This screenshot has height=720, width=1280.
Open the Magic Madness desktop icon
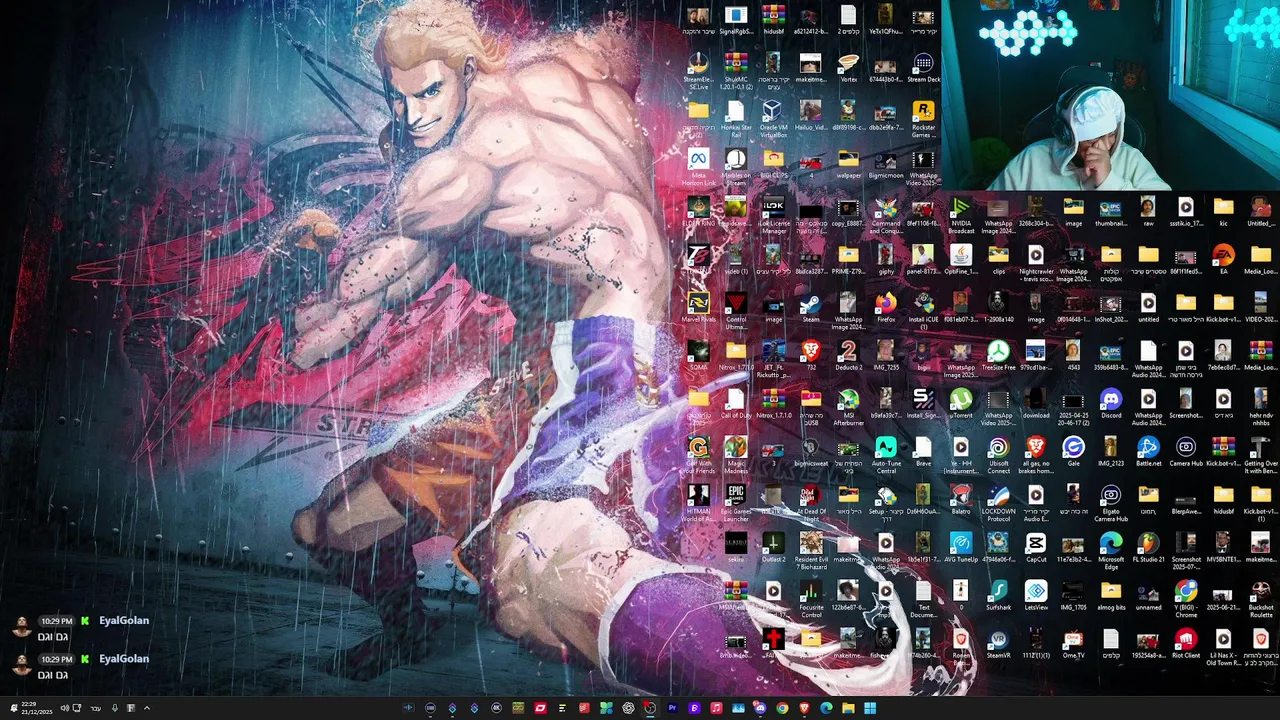point(736,454)
